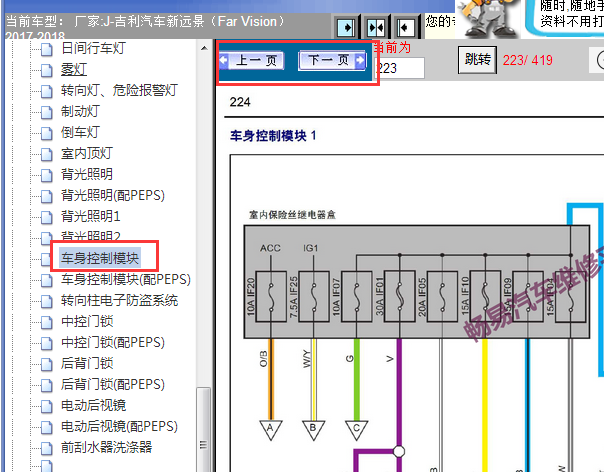This screenshot has height=472, width=604.
Task: Select 转向灯、危险报警灯 entry
Action: (119, 91)
